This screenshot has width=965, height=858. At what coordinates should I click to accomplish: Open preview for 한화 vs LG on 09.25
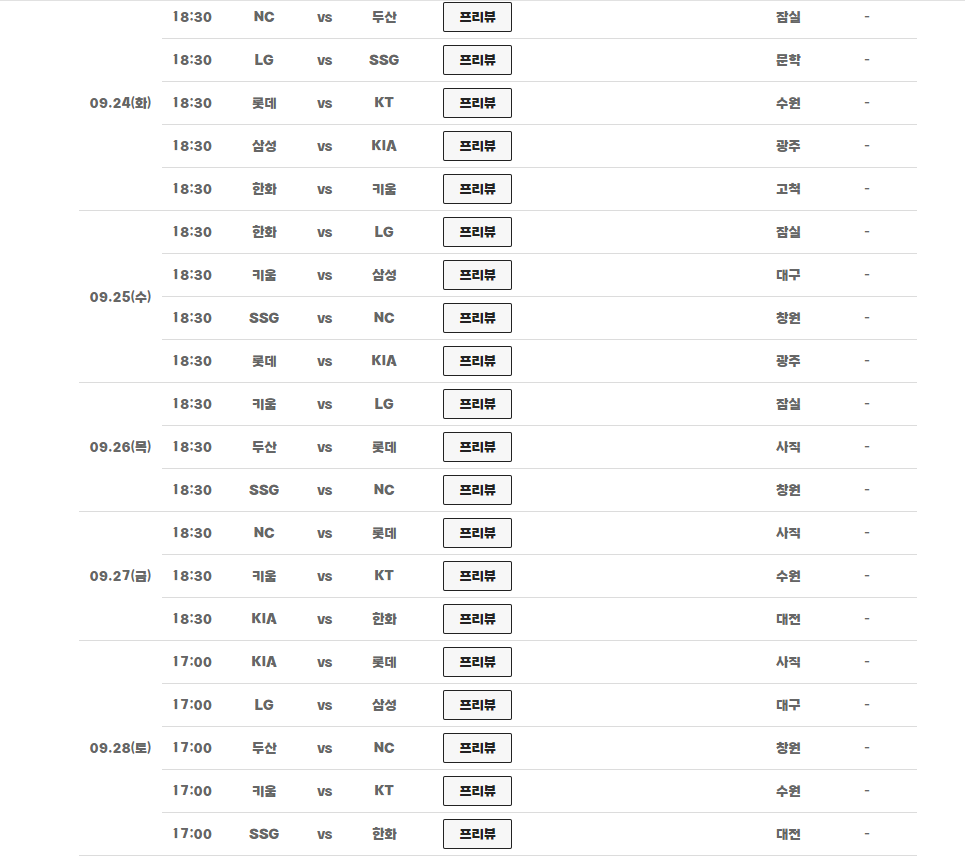477,232
